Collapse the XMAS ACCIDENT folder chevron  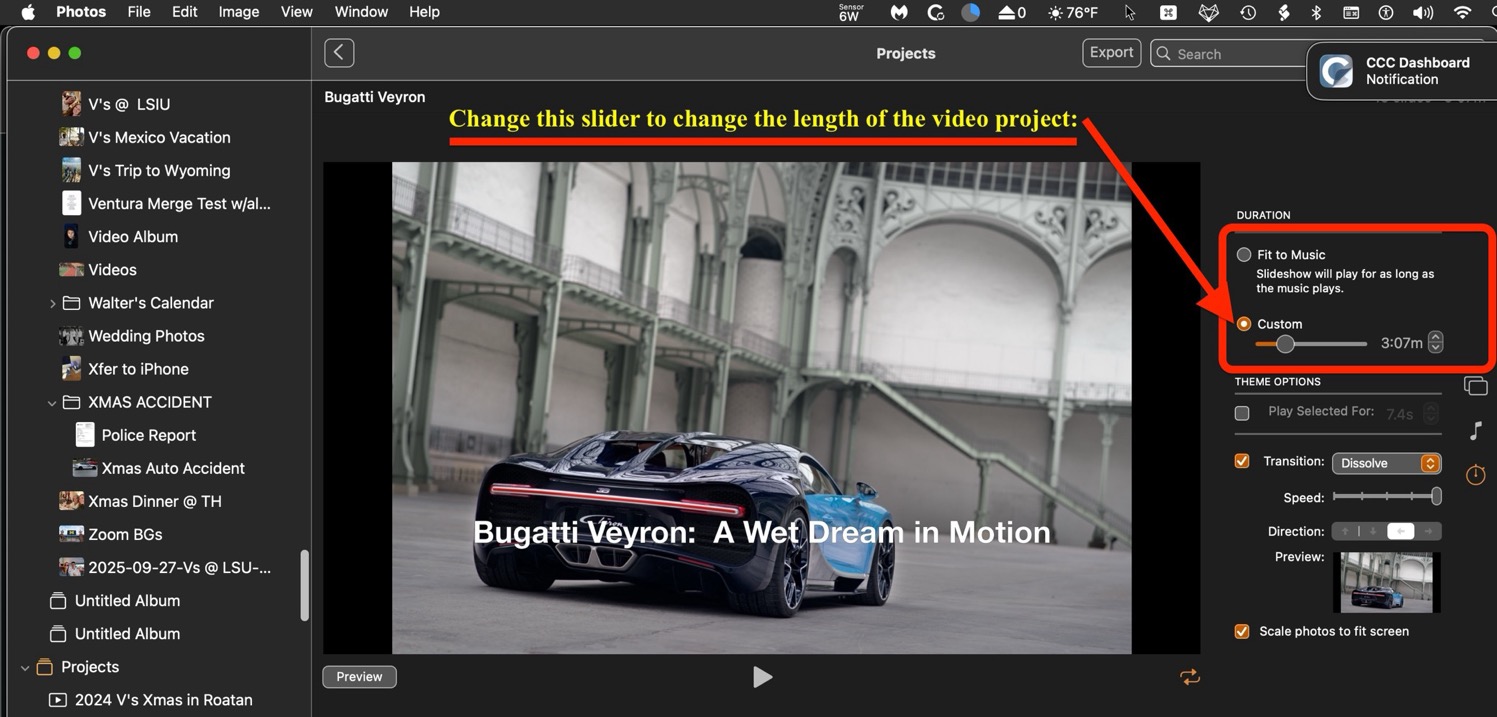pyautogui.click(x=52, y=402)
